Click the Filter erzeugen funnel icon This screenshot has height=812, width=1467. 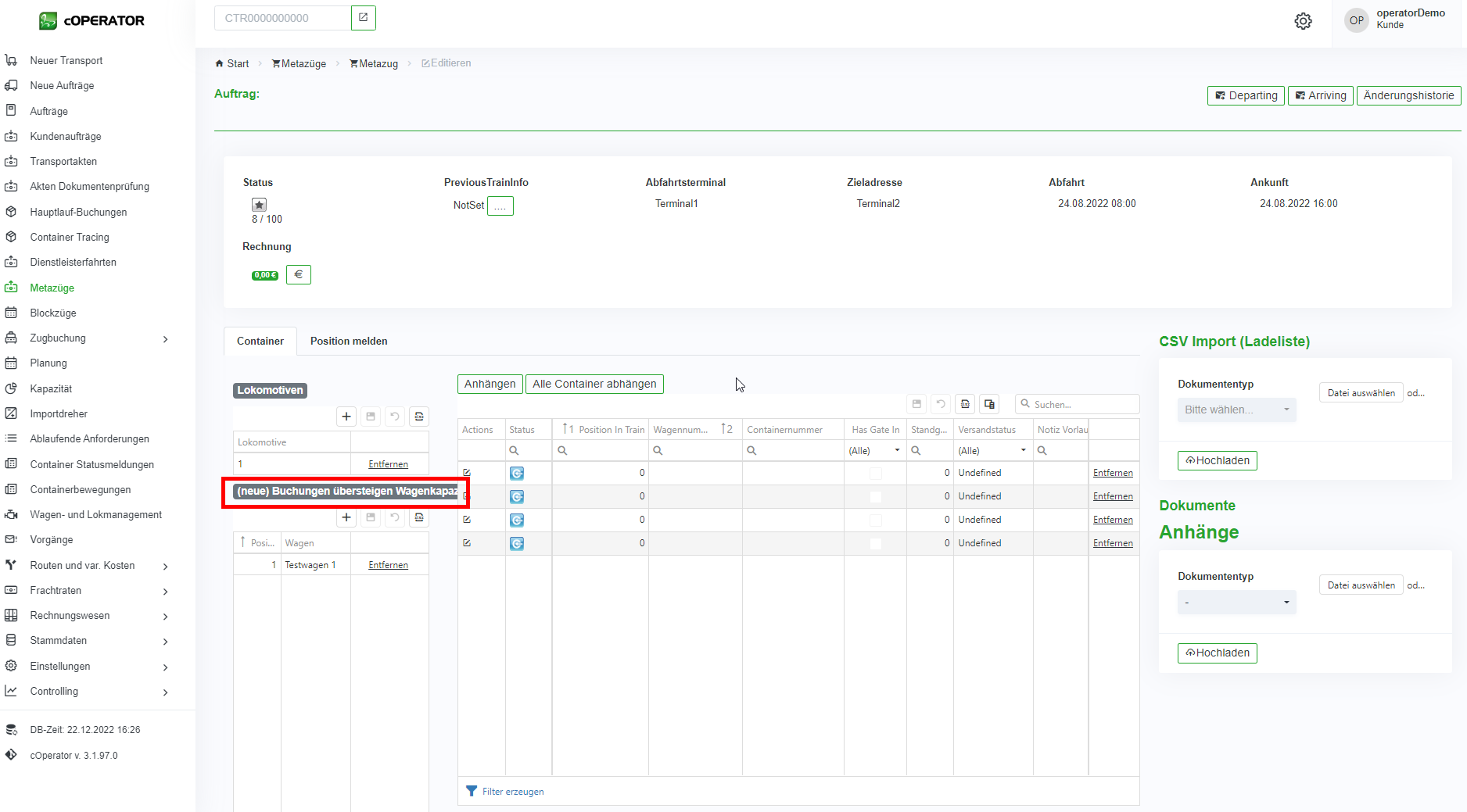[472, 791]
